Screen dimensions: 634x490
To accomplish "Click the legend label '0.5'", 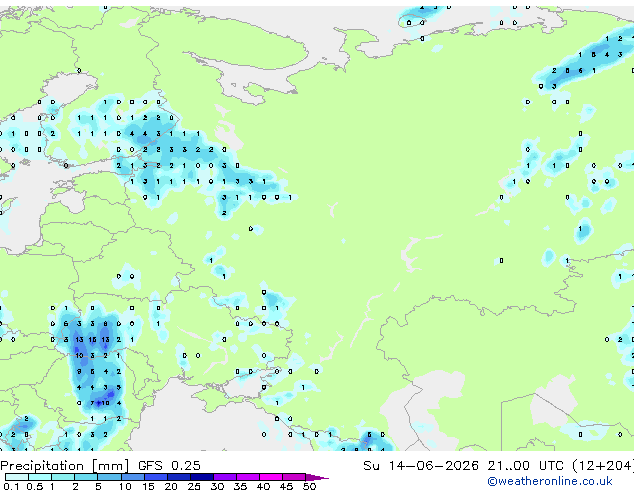I will pyautogui.click(x=35, y=486).
